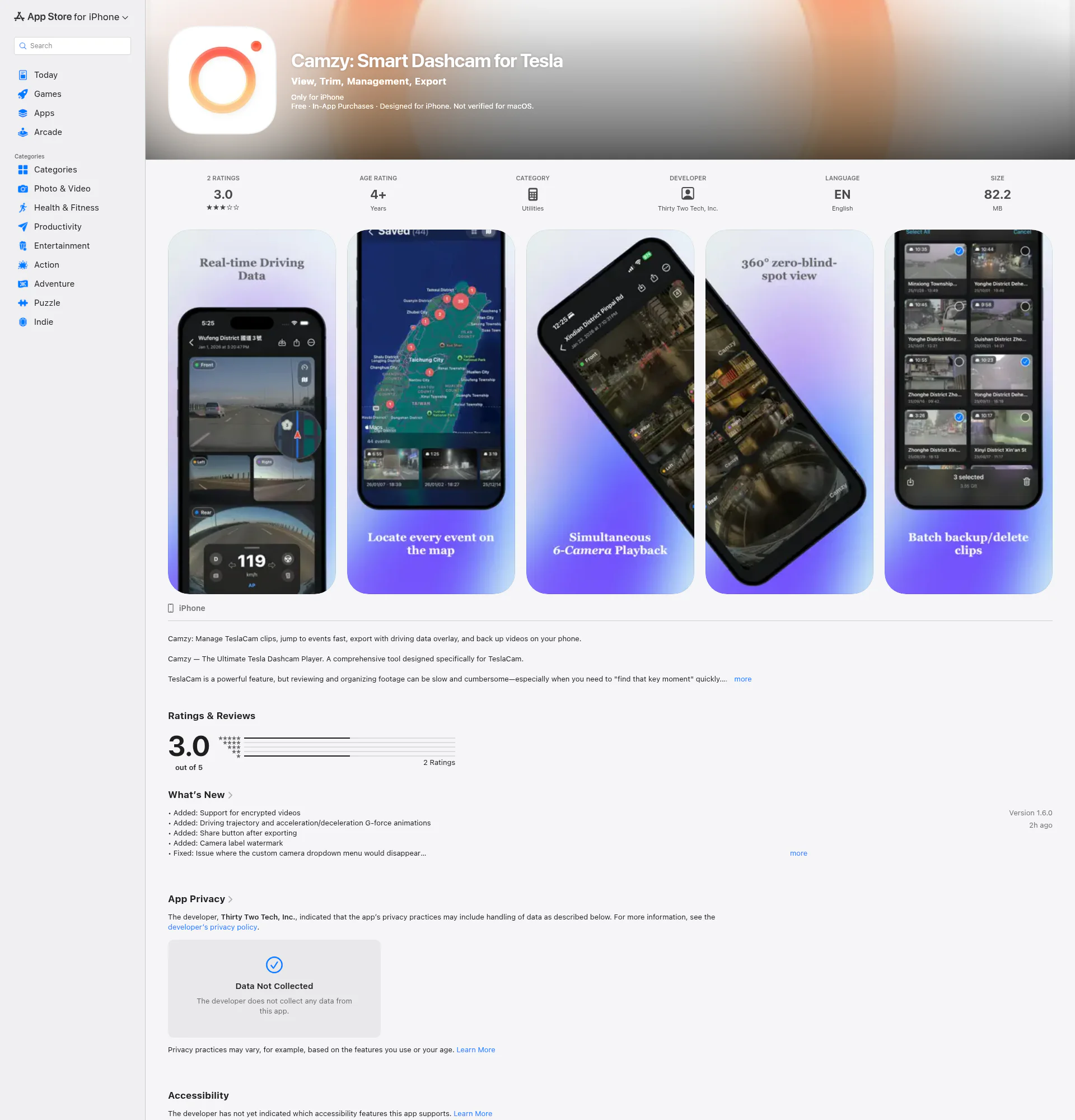Click the 3.0 star rating summary
This screenshot has height=1120, width=1075.
223,194
